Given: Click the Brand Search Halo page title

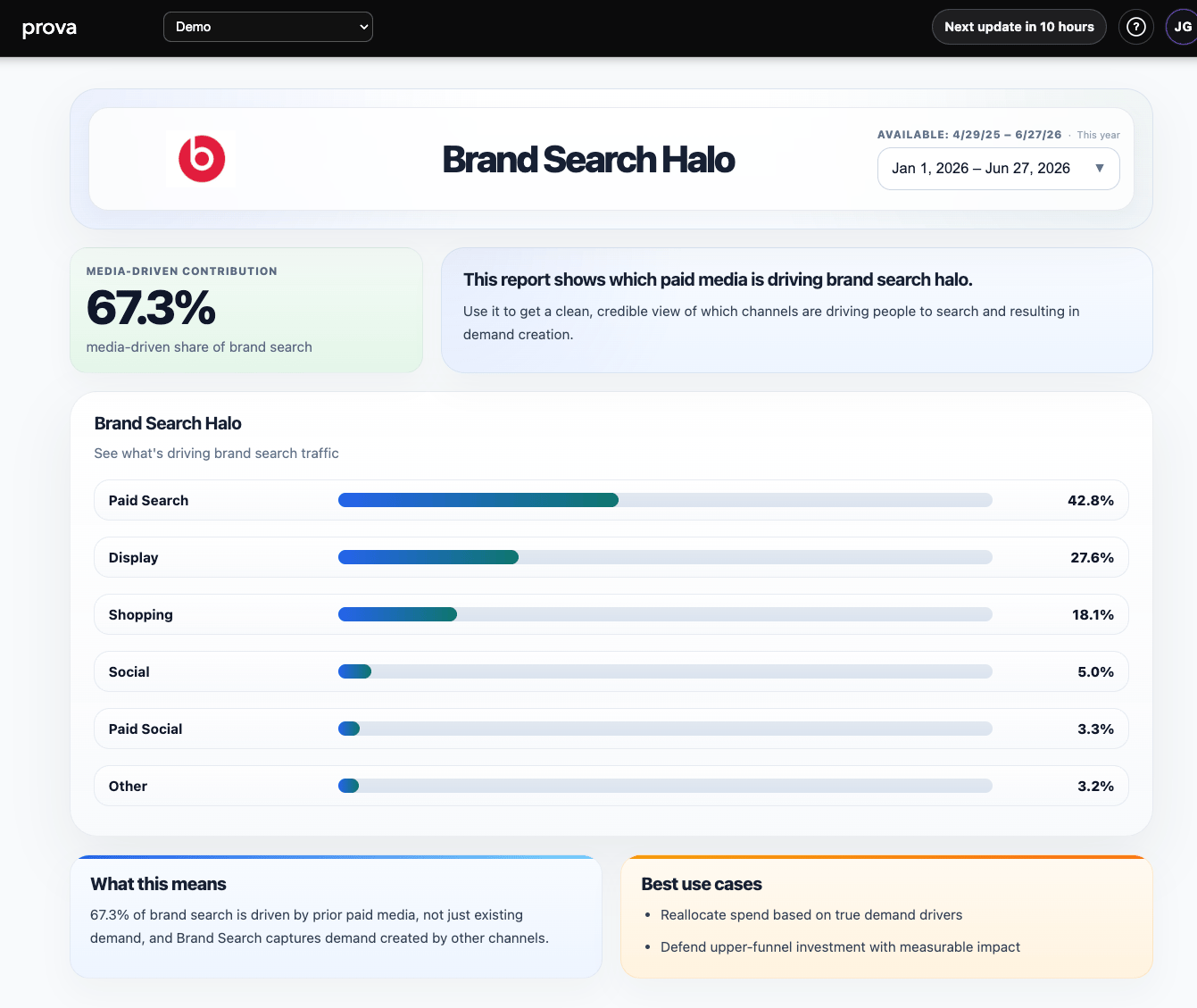Looking at the screenshot, I should coord(588,160).
